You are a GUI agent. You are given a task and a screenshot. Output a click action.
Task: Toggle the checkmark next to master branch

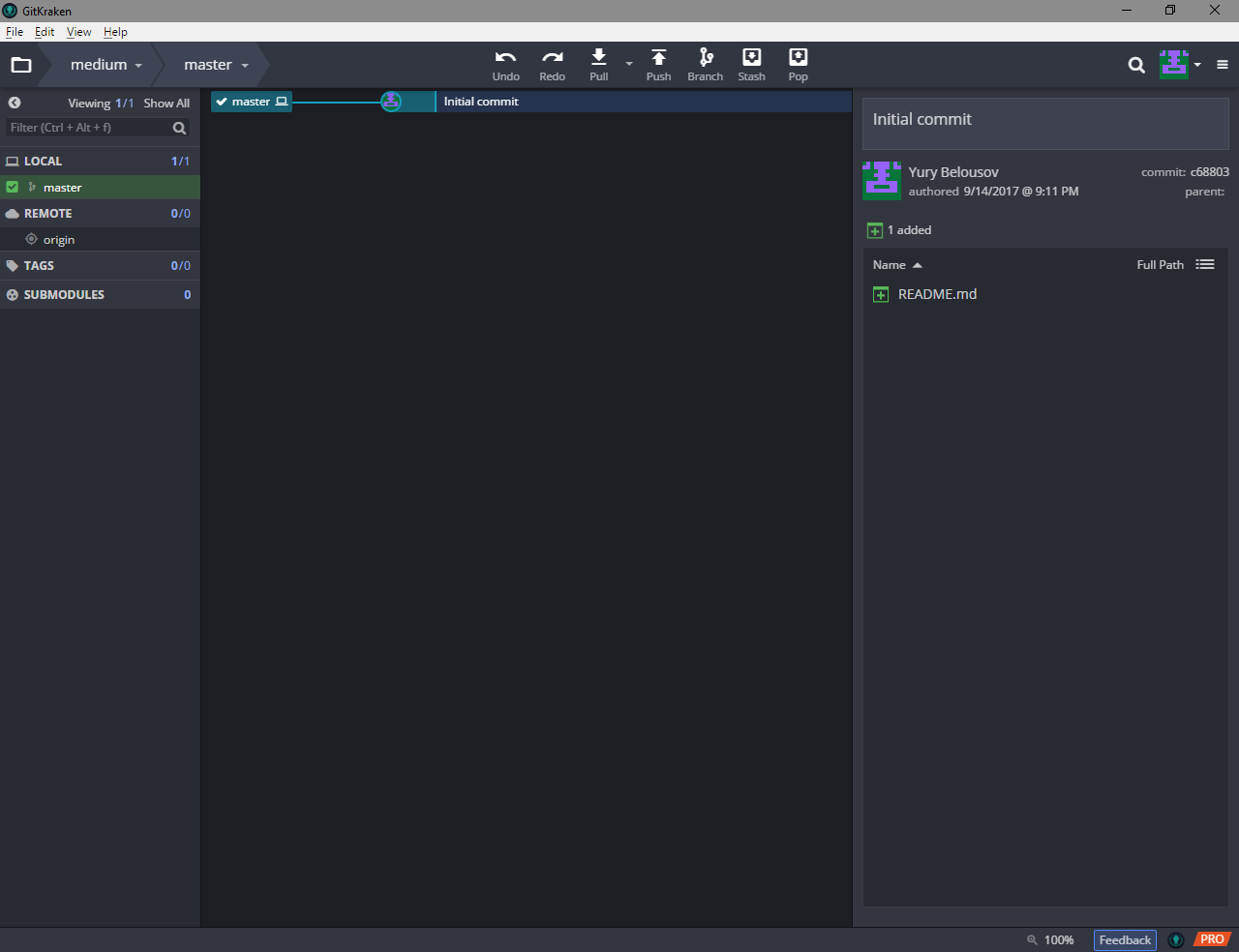tap(11, 187)
